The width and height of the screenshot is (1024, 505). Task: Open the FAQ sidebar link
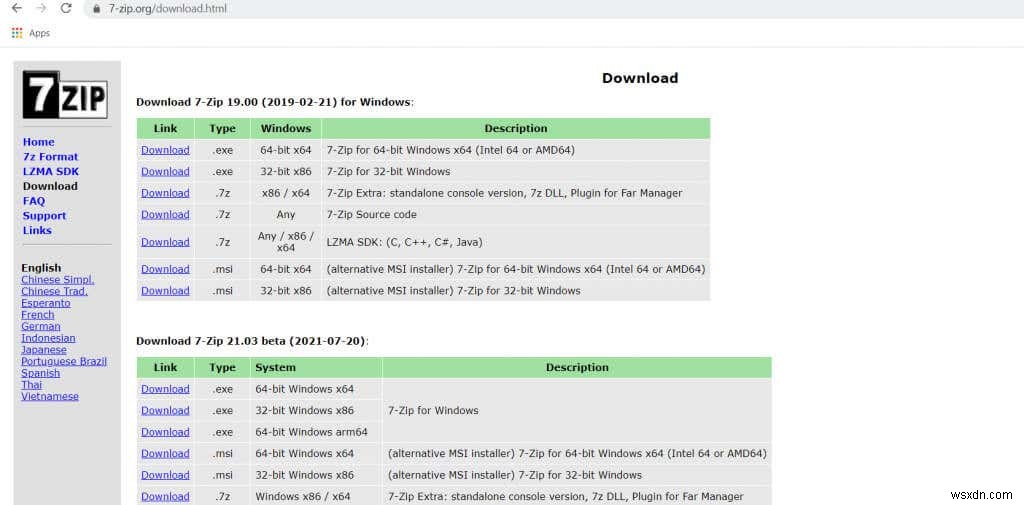coord(34,201)
